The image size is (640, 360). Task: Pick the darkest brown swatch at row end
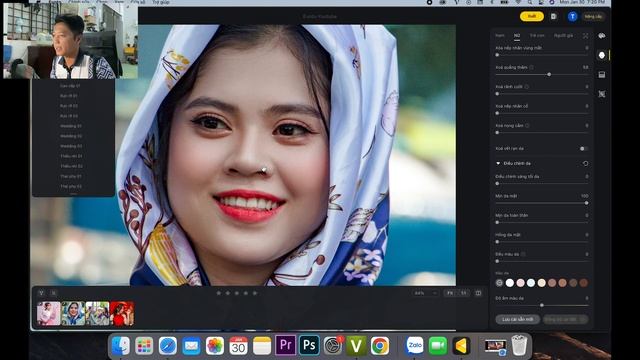[584, 282]
